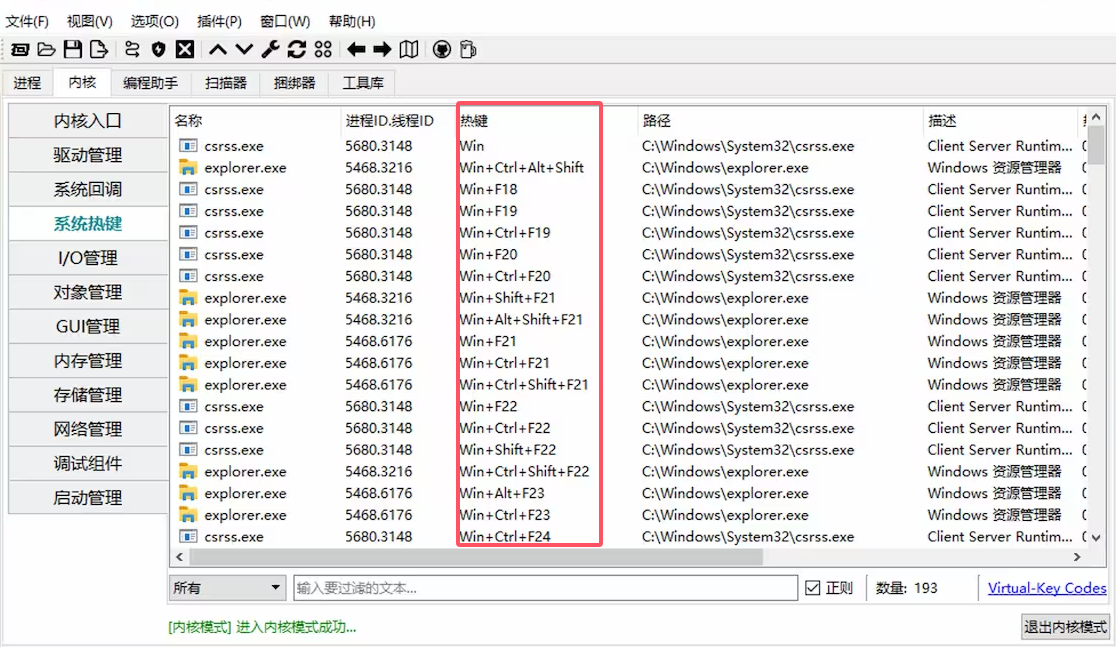This screenshot has height=647, width=1116.
Task: Open the Virtual-Key Codes link
Action: (x=1046, y=588)
